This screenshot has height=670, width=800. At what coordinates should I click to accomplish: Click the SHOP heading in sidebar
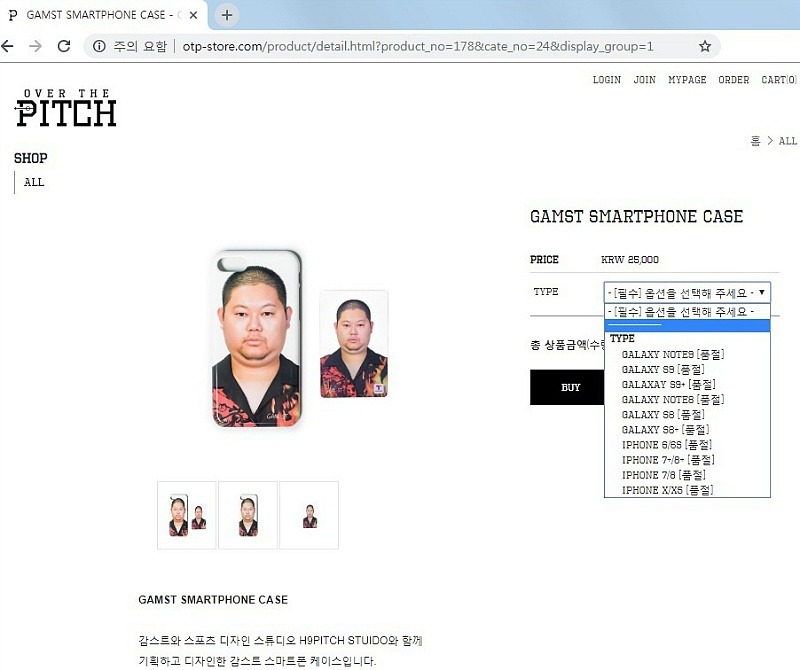31,158
